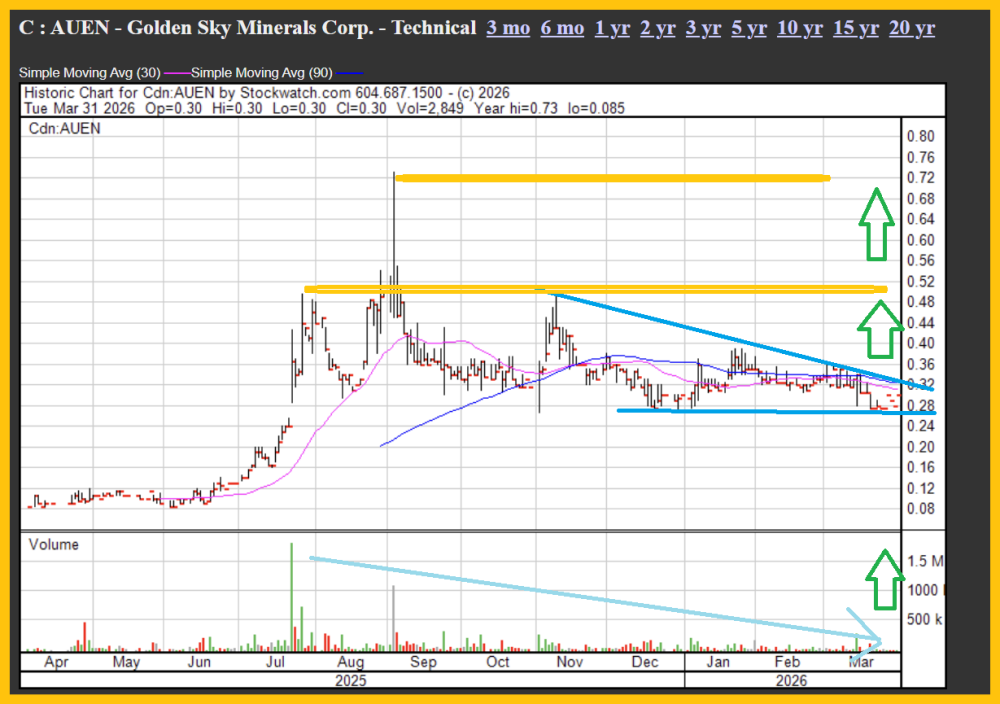Image resolution: width=1000 pixels, height=704 pixels.
Task: Switch the chart to 1 yr
Action: [x=612, y=28]
